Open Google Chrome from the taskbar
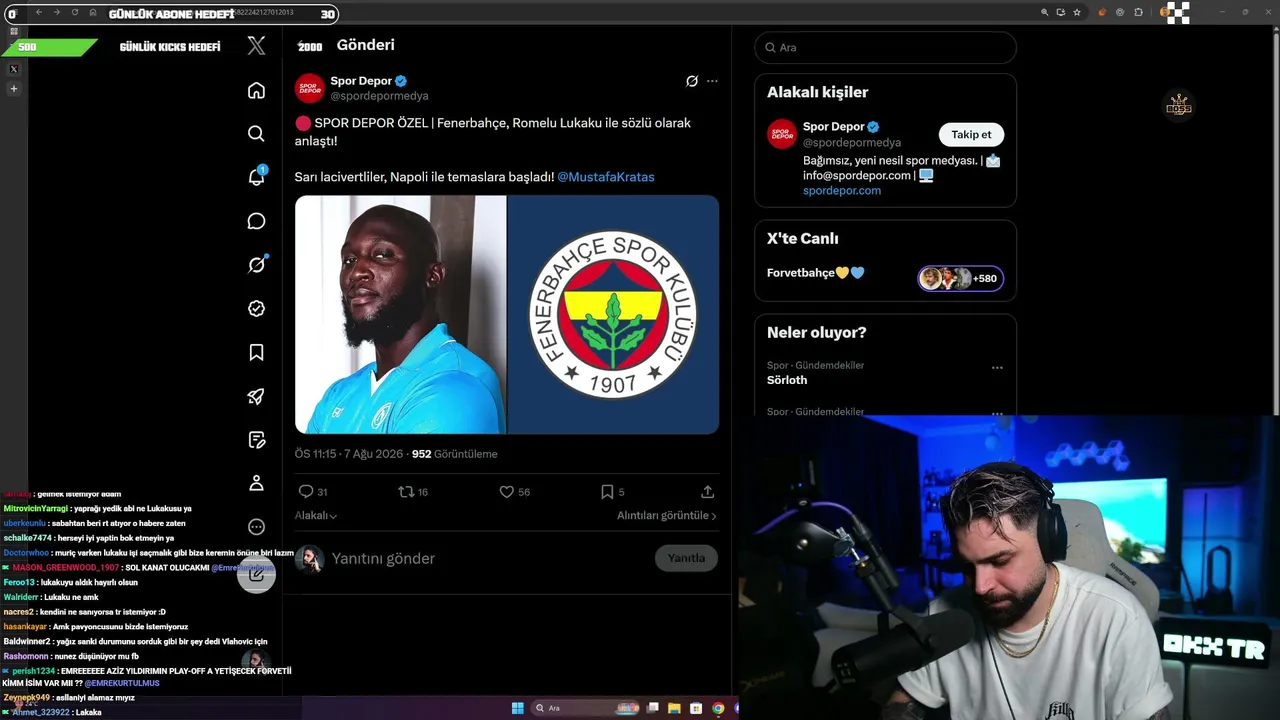This screenshot has height=720, width=1280. [718, 708]
